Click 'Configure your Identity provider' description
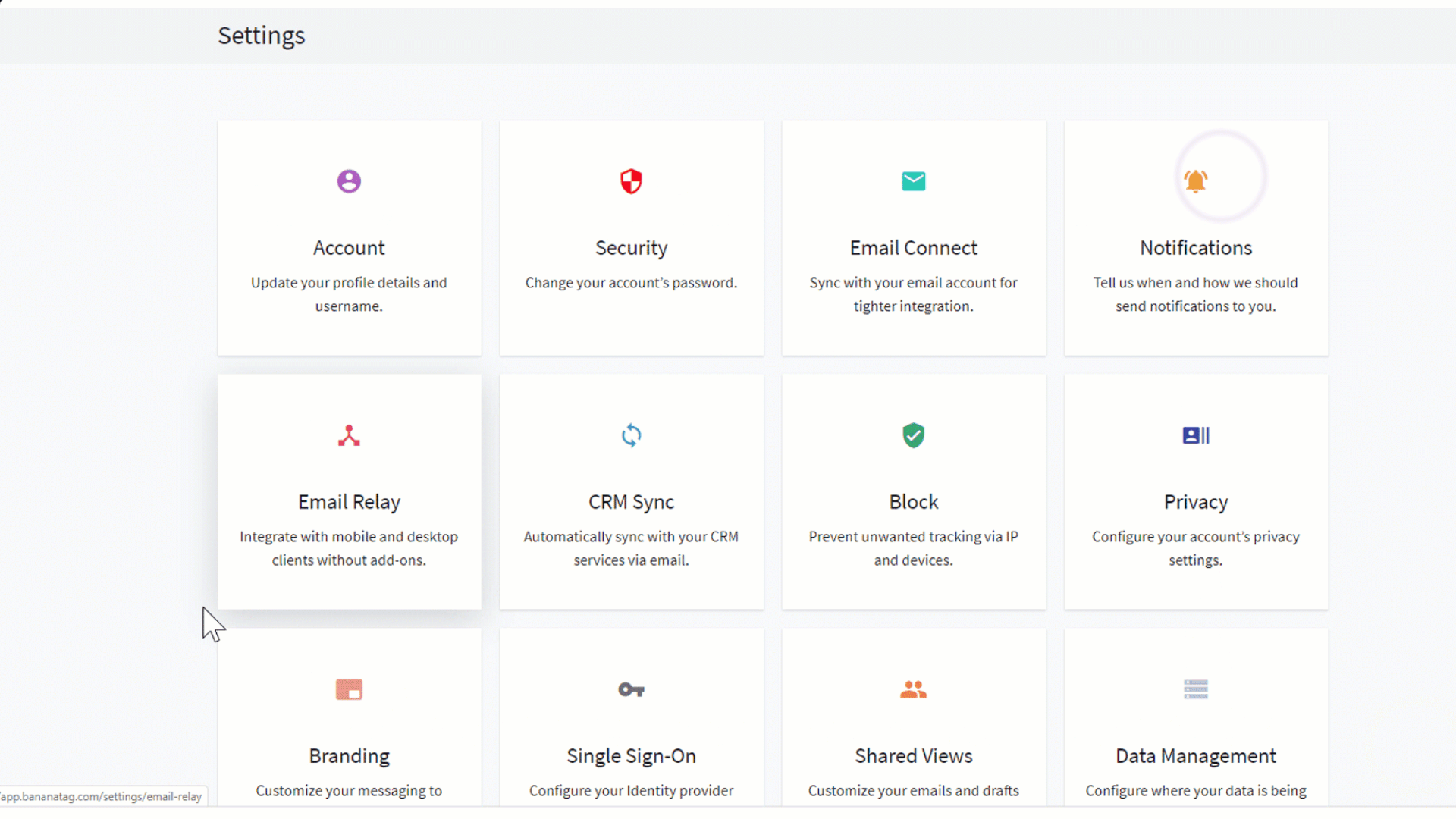Image resolution: width=1456 pixels, height=819 pixels. (x=631, y=791)
